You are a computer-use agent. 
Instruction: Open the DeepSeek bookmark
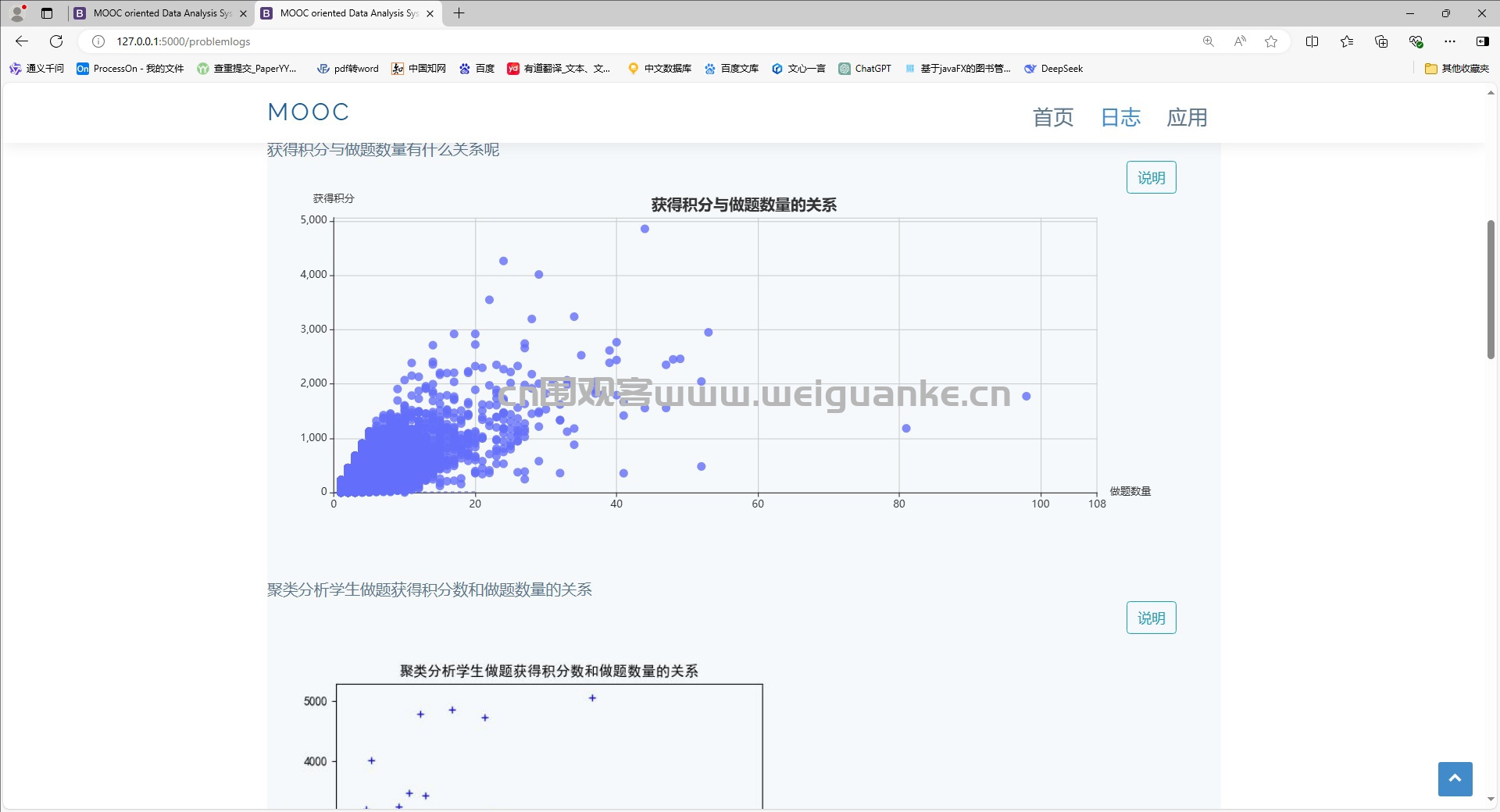[1053, 69]
